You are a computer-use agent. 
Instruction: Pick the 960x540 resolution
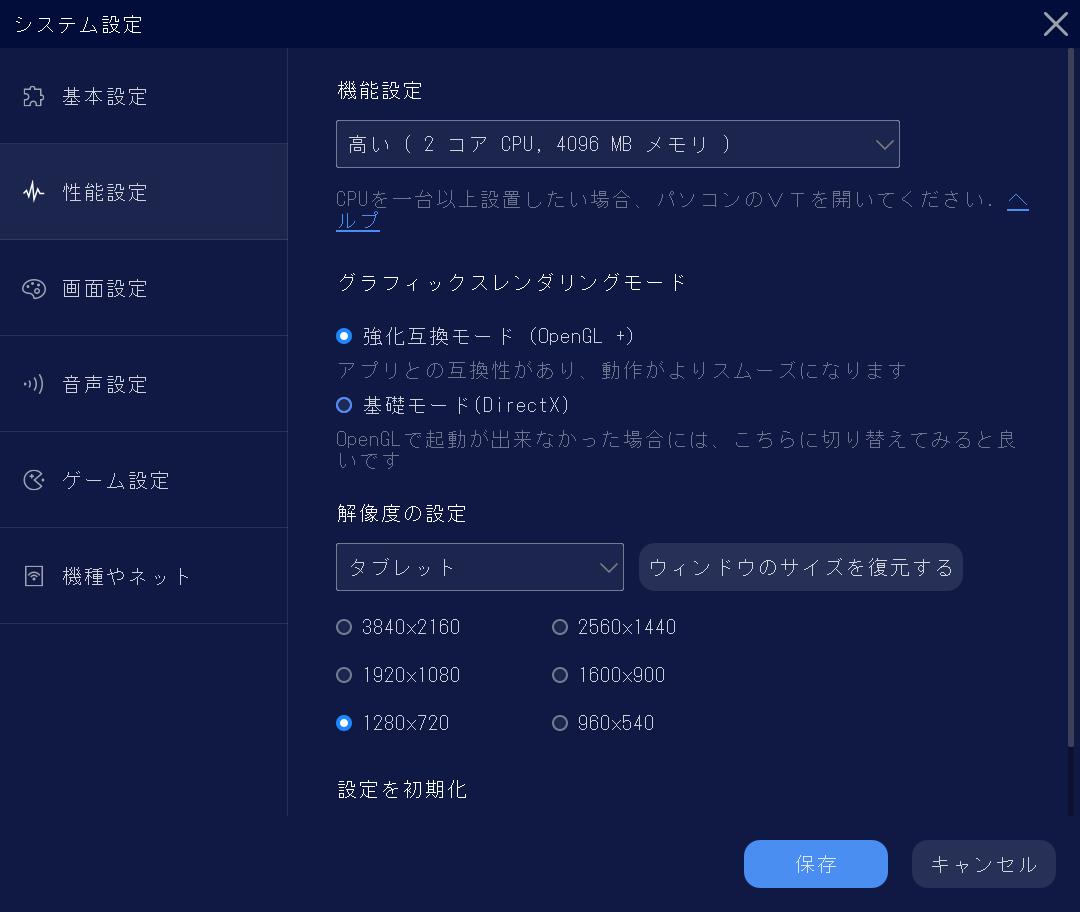click(560, 723)
